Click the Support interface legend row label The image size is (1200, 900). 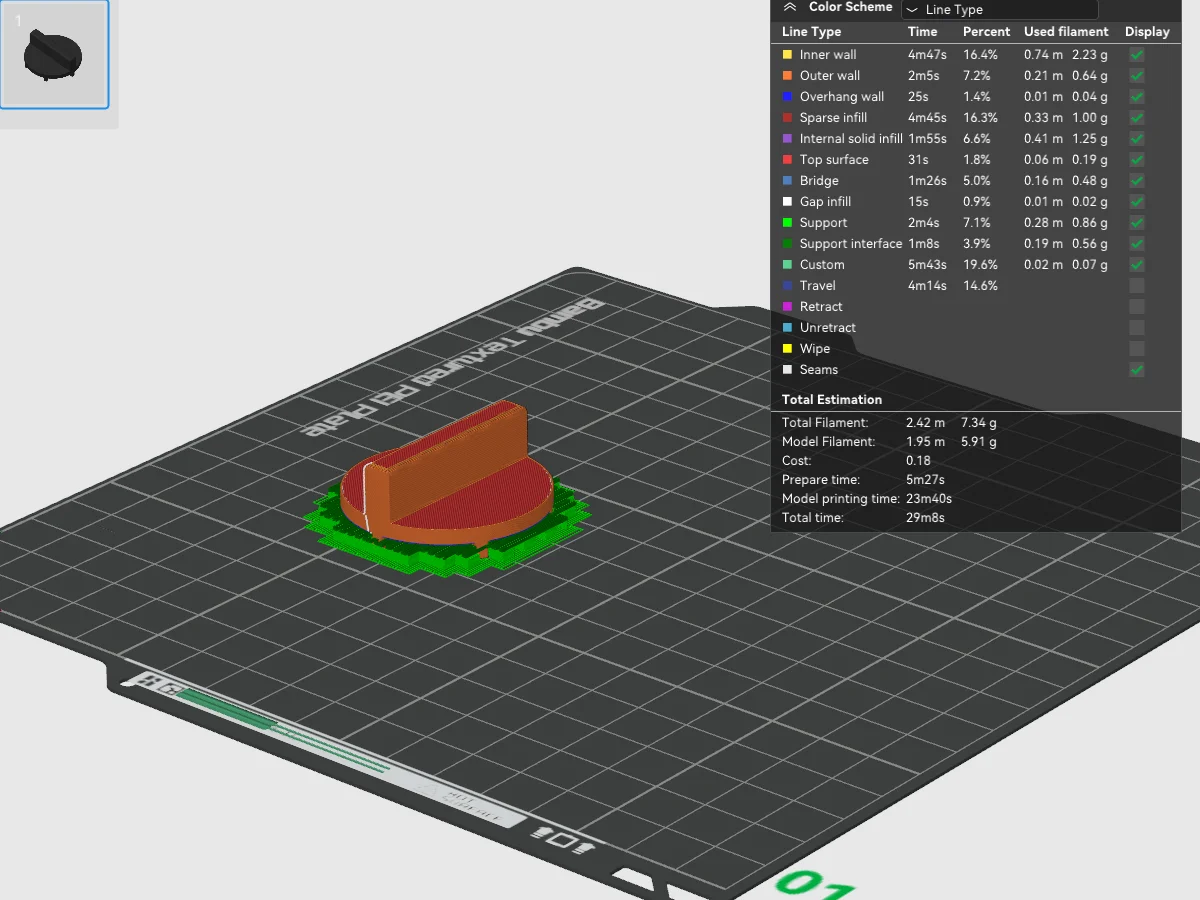click(x=850, y=244)
